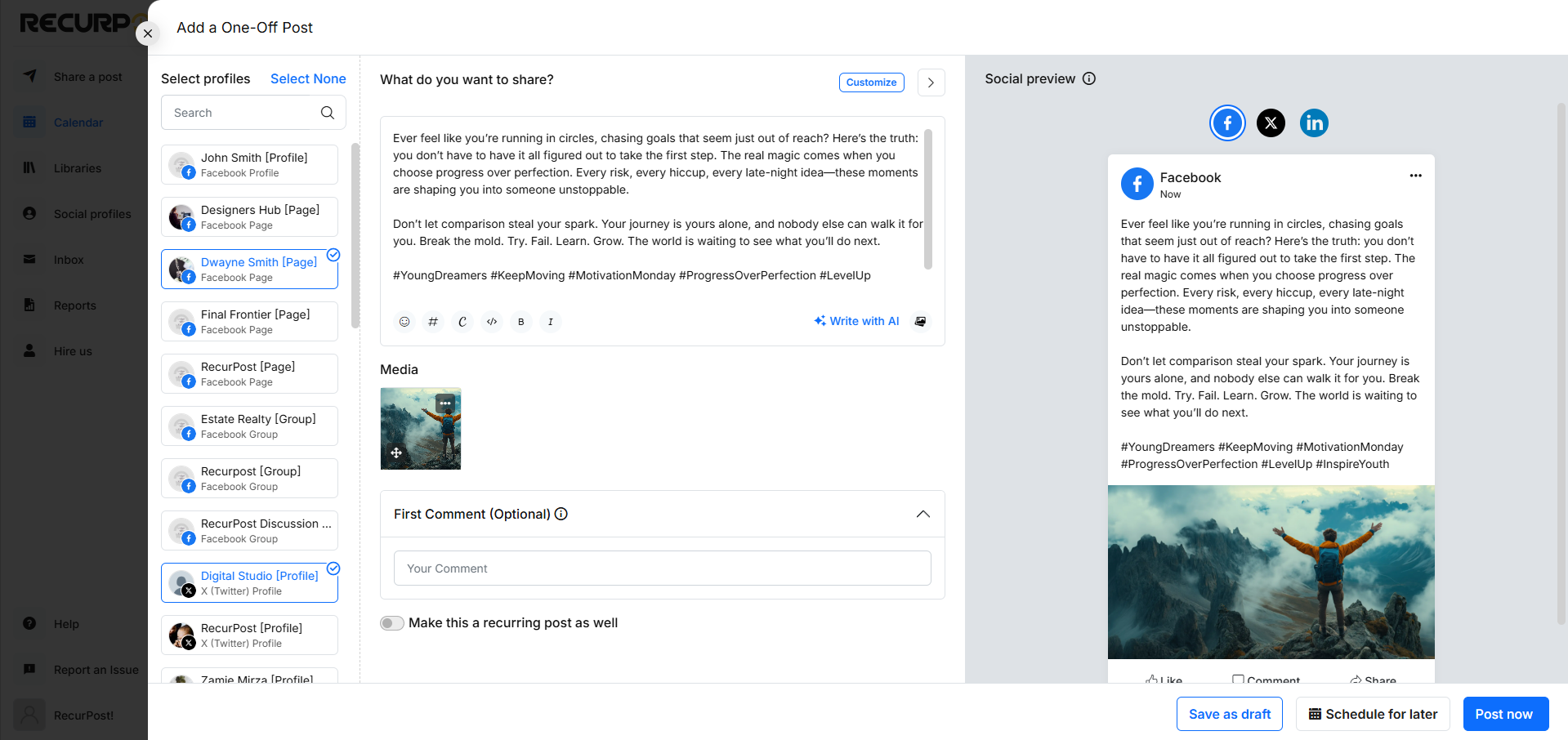
Task: Click the paper plane Share a post icon
Action: point(30,76)
